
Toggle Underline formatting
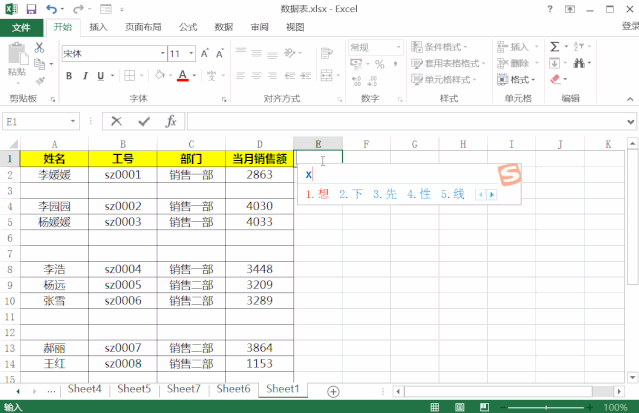pyautogui.click(x=101, y=76)
